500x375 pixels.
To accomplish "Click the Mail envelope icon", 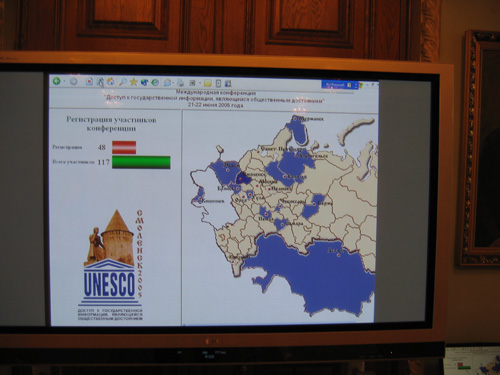I will pyautogui.click(x=168, y=83).
